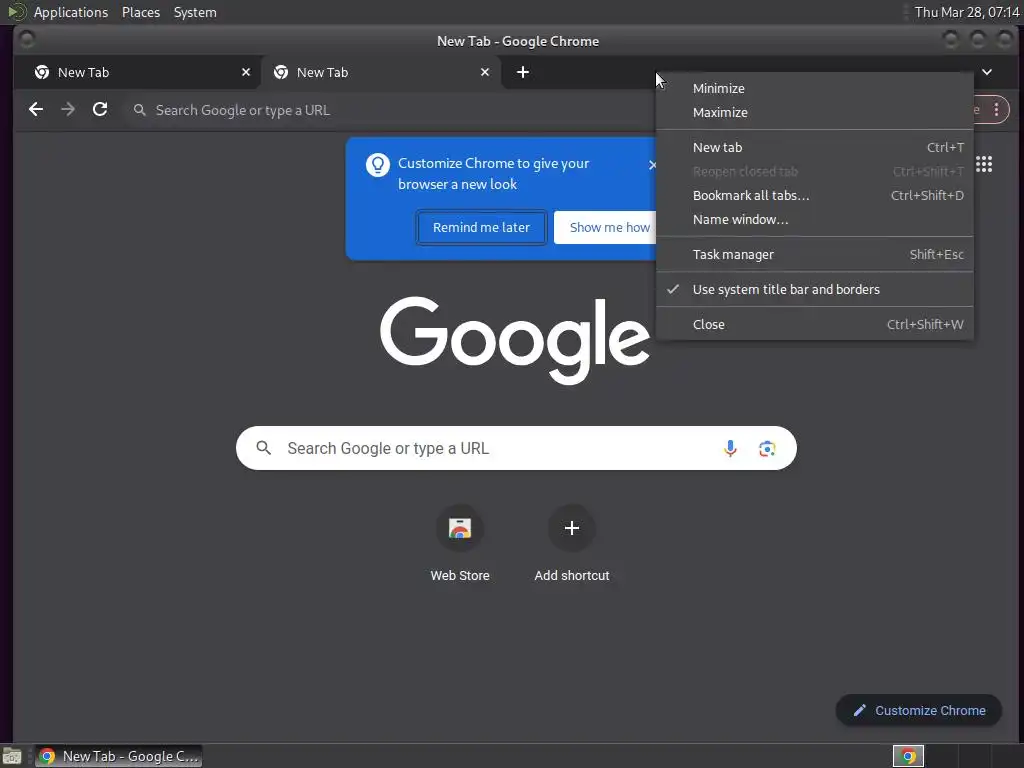Toggle Use system title bar and borders

click(x=814, y=289)
